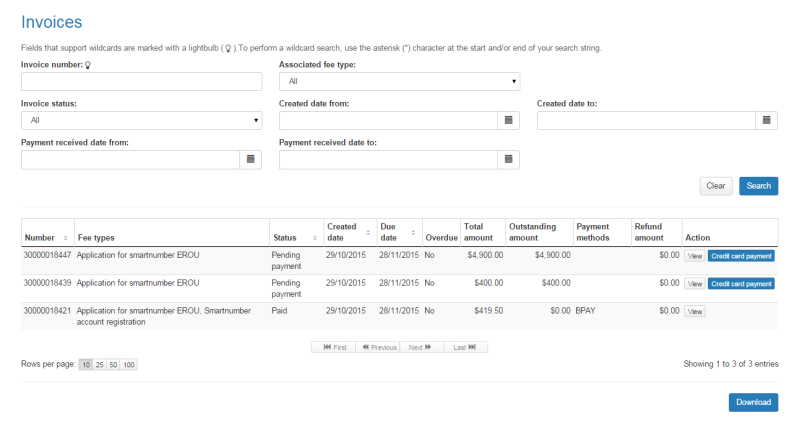The image size is (800, 426).
Task: Click the Payment received date to field
Action: click(388, 160)
